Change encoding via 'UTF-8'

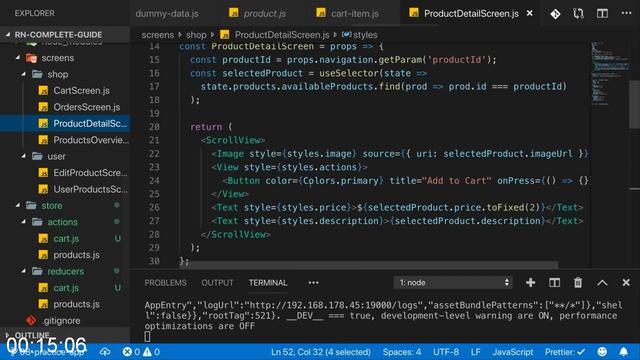(x=446, y=352)
